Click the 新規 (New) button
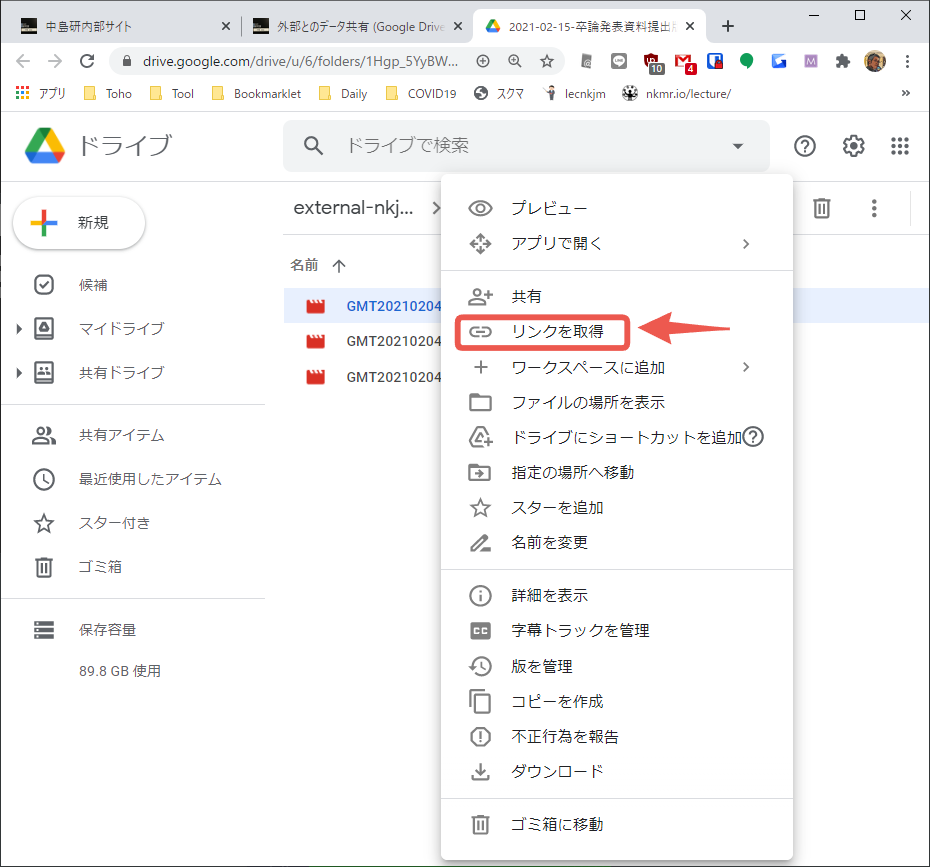930x867 pixels. (x=79, y=223)
